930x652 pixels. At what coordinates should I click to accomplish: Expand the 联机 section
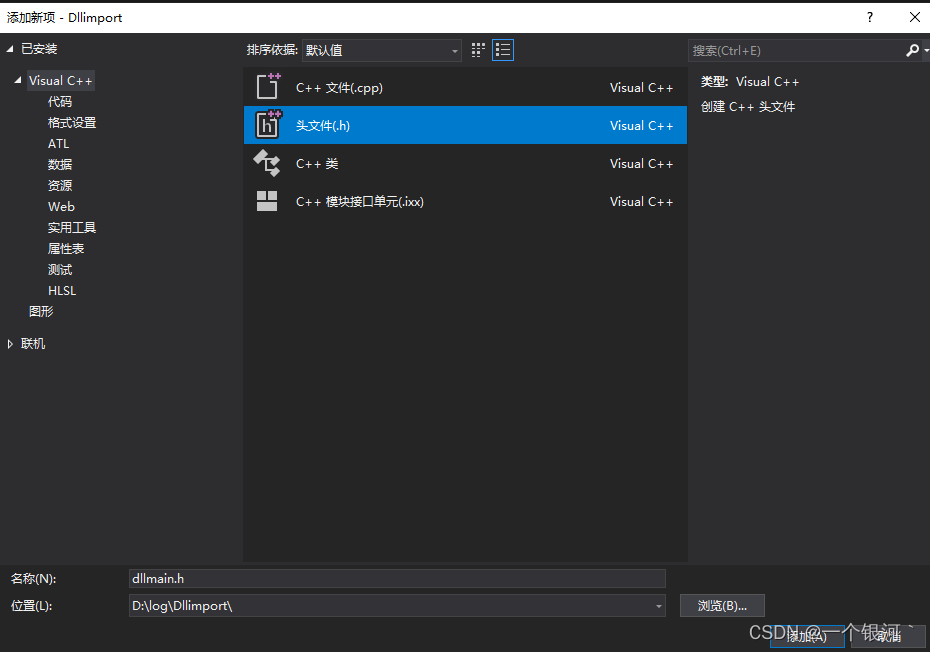pyautogui.click(x=10, y=344)
